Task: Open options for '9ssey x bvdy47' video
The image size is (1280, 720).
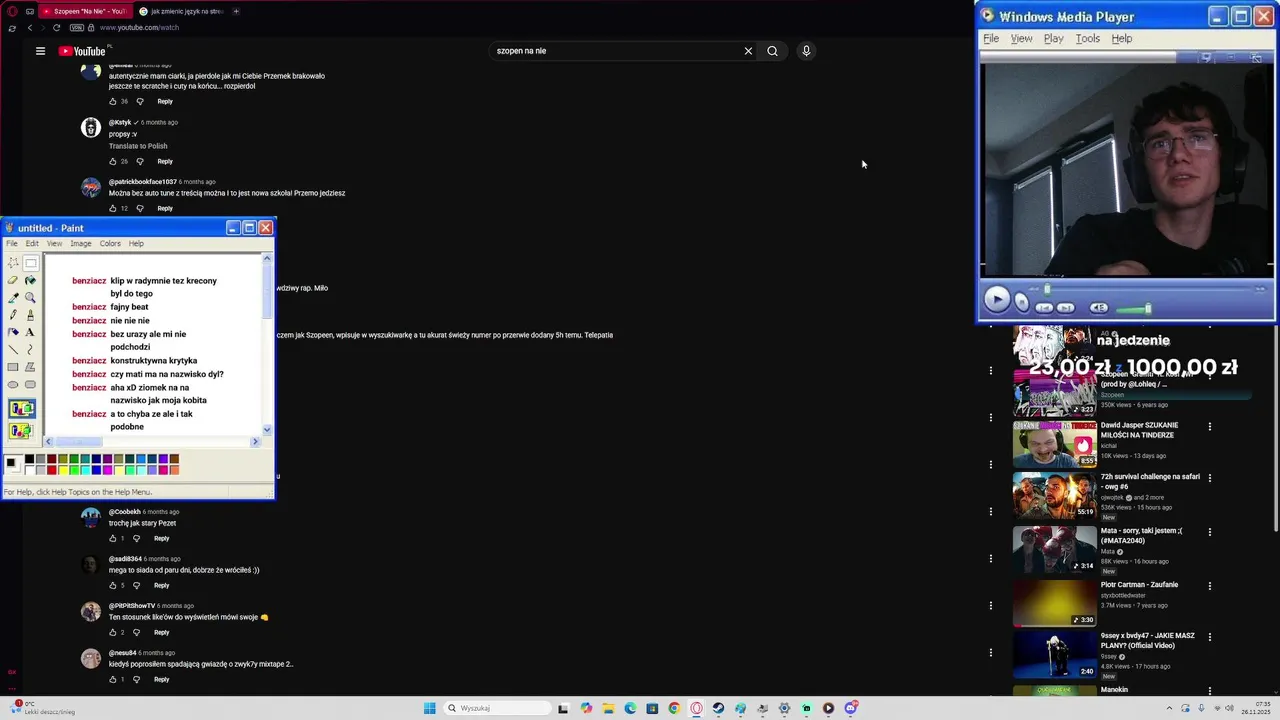Action: tap(1210, 637)
